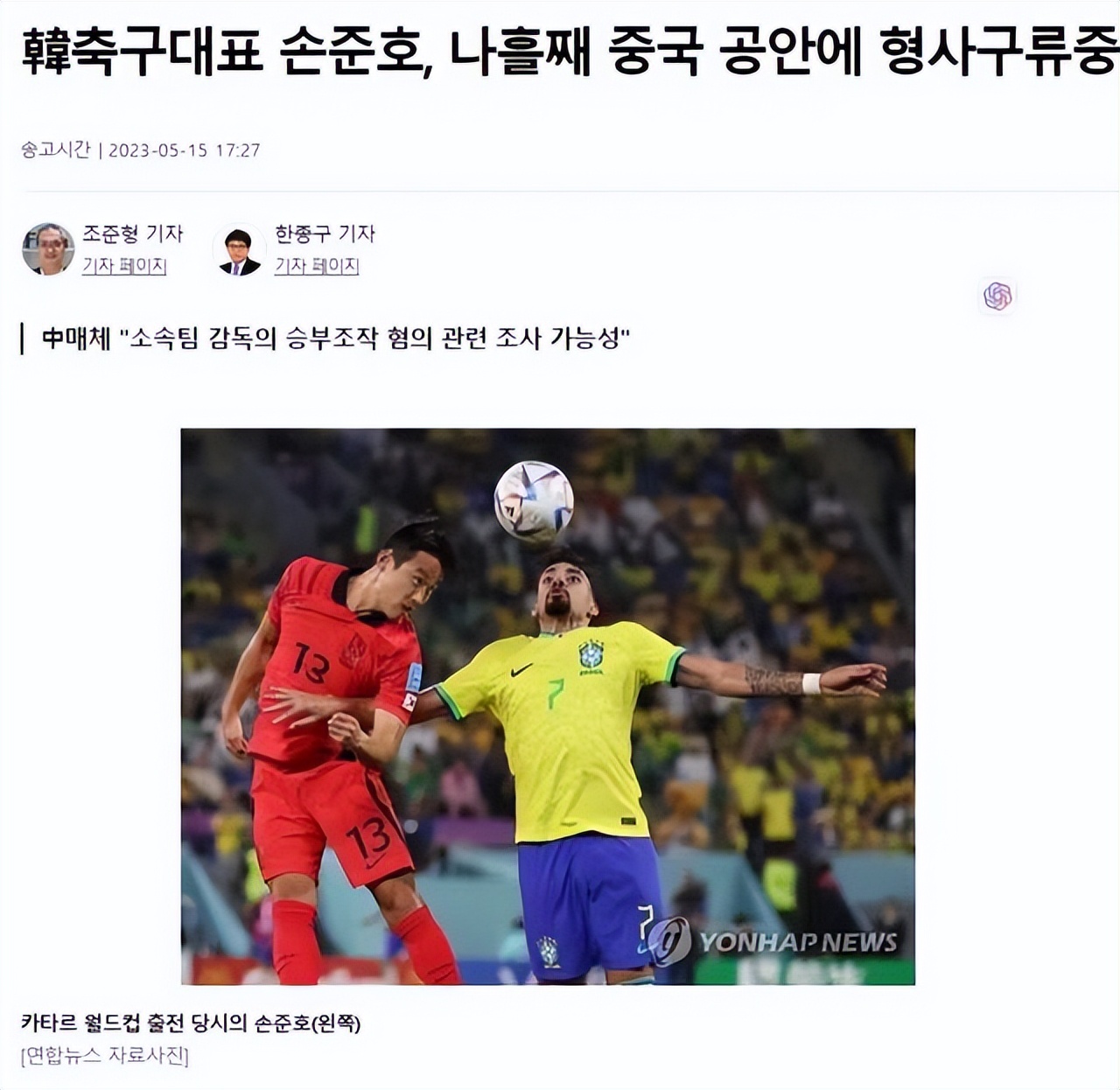1120x1090 pixels.
Task: Click the reporter name 조준형 기자
Action: pyautogui.click(x=132, y=234)
